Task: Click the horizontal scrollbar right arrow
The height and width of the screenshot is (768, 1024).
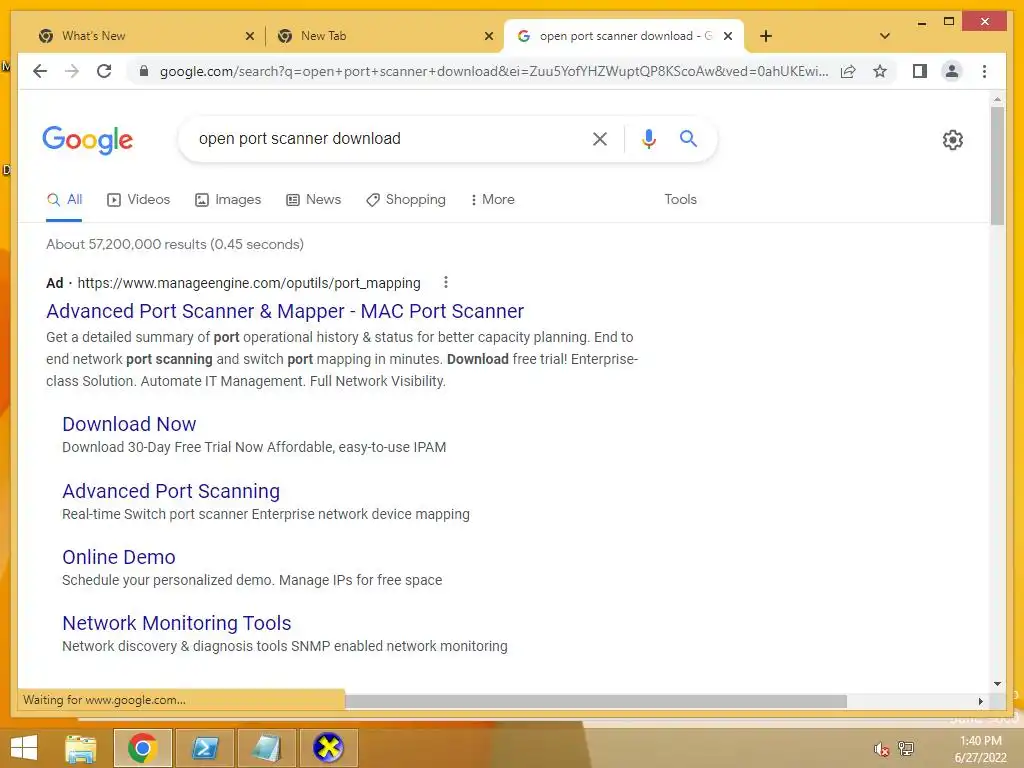Action: (x=981, y=701)
